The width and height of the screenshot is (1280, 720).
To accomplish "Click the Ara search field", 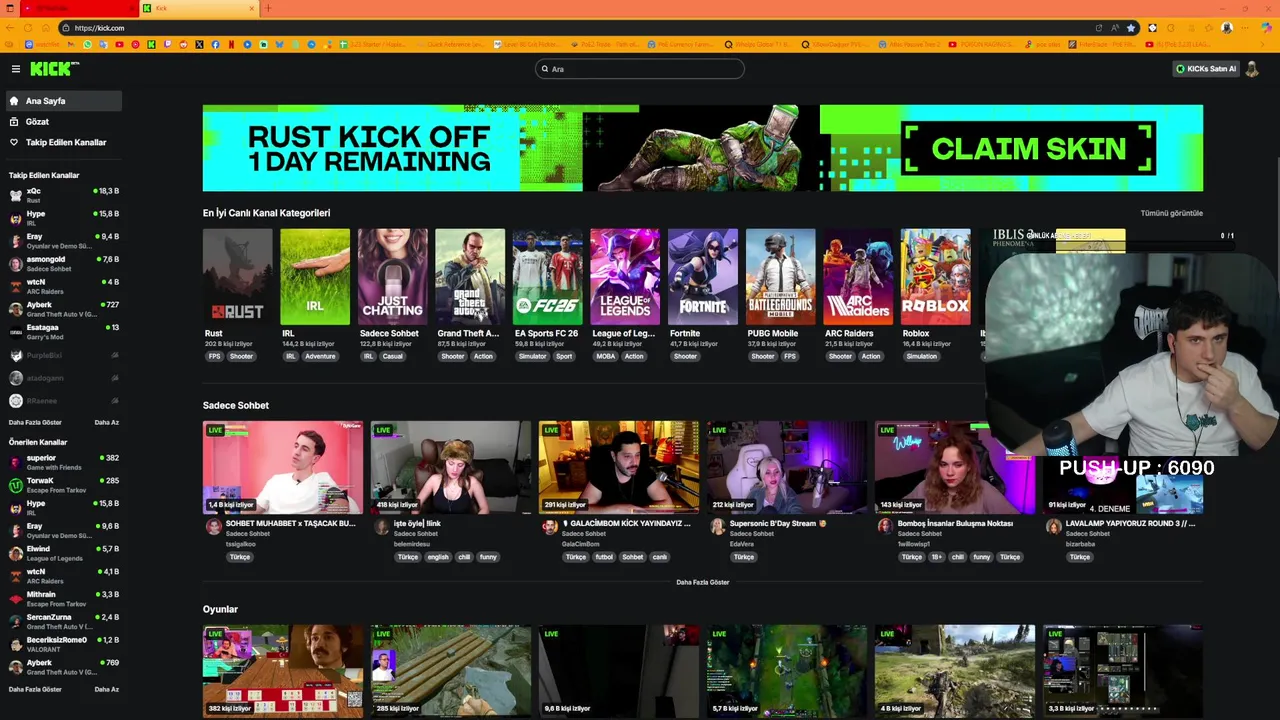I will coord(640,69).
